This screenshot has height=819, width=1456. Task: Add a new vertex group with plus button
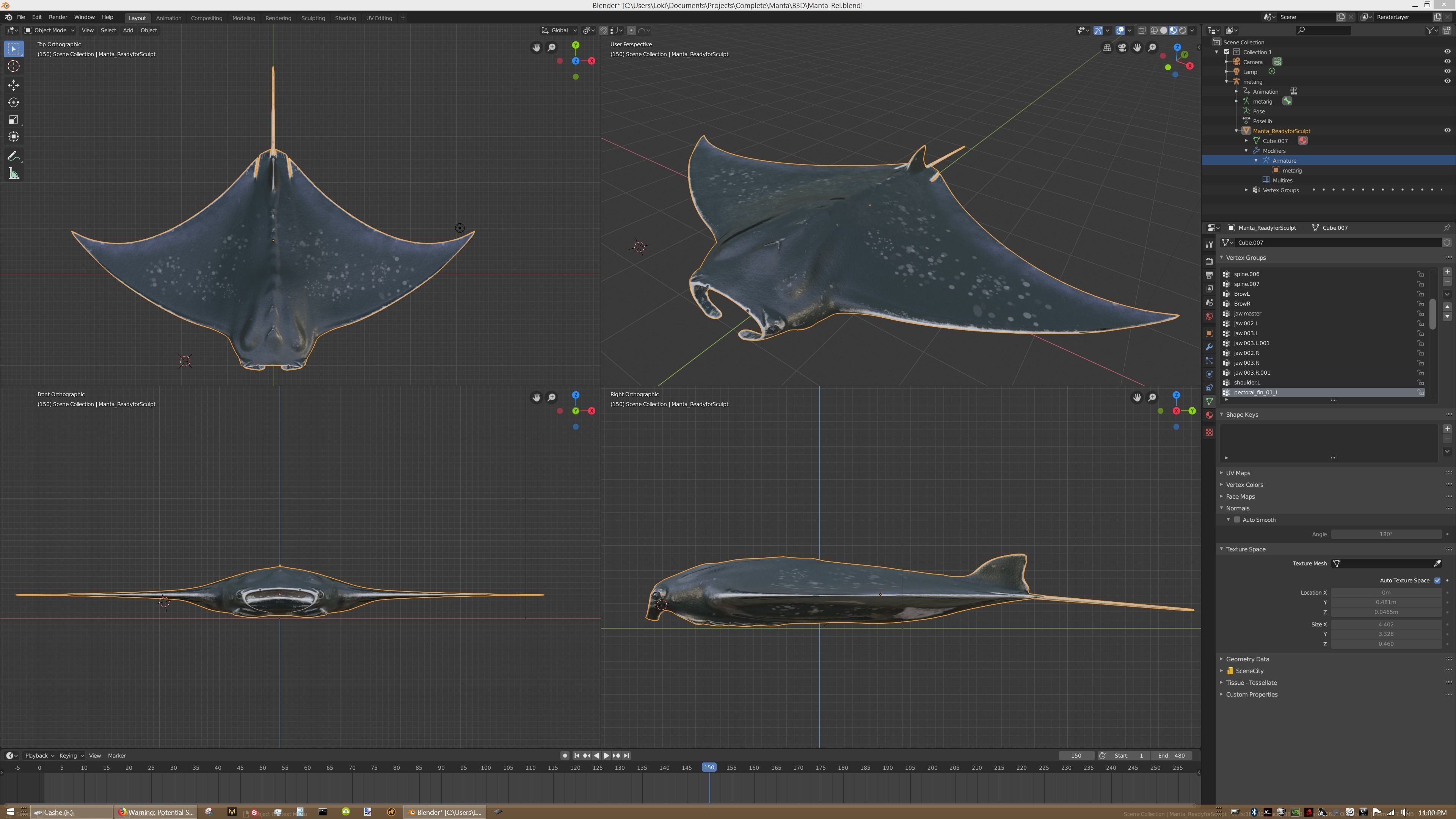[1447, 273]
